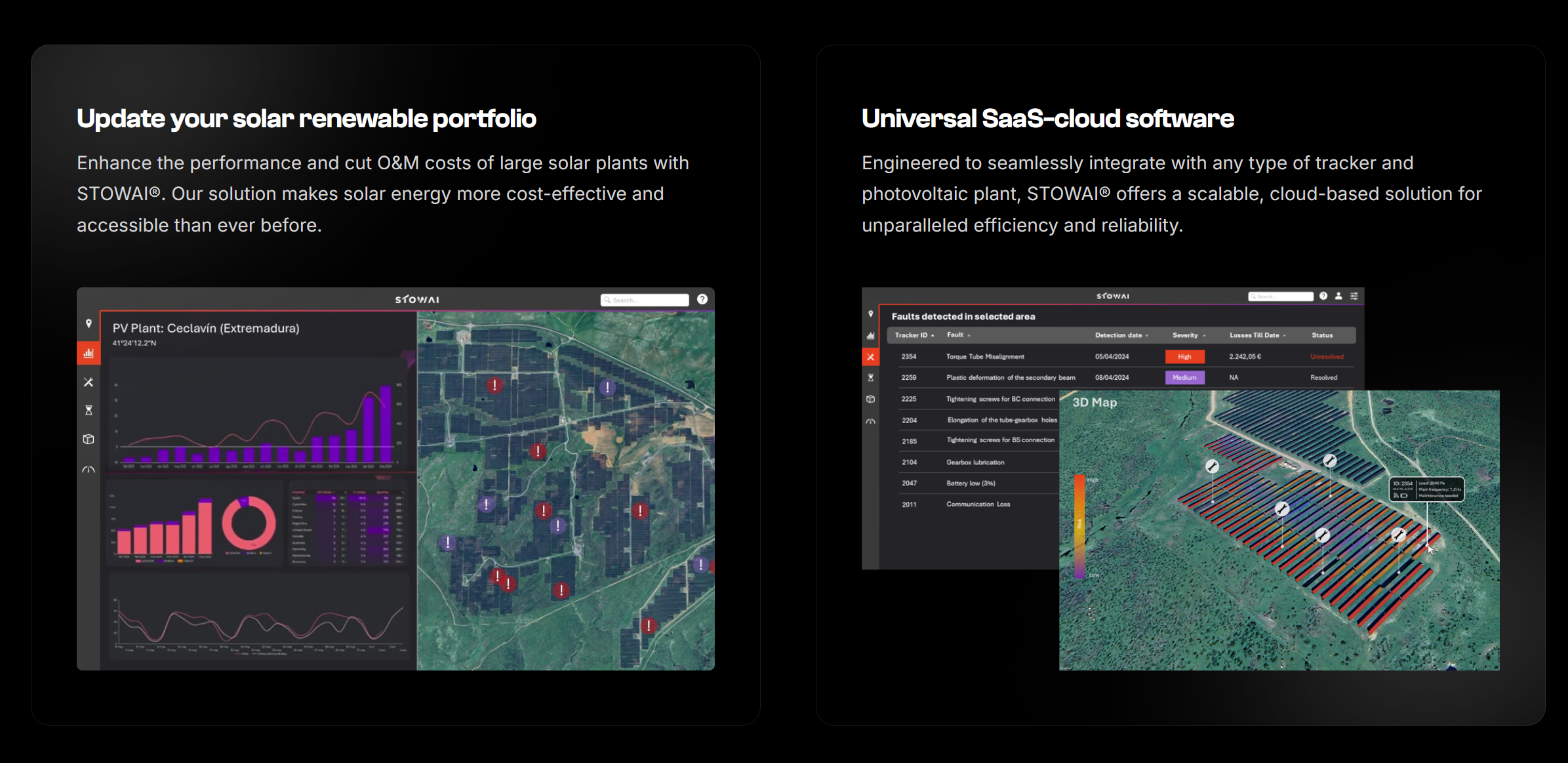The width and height of the screenshot is (1568, 763).
Task: Sort faults by Losses Till Date column
Action: [1257, 335]
